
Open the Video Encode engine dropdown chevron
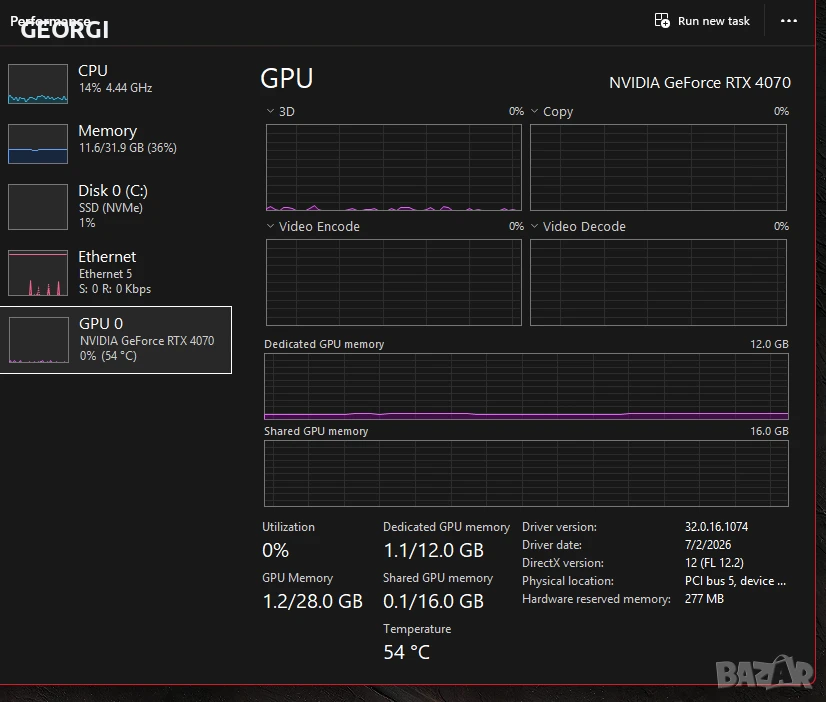(x=270, y=226)
